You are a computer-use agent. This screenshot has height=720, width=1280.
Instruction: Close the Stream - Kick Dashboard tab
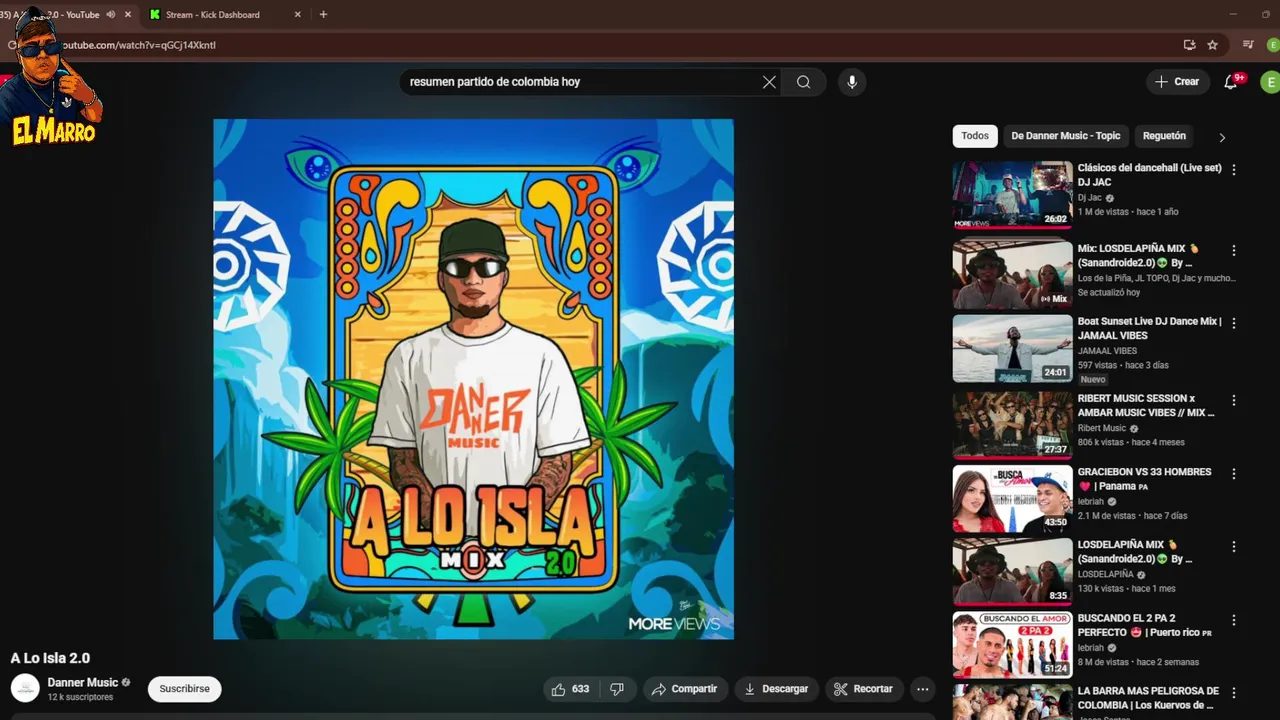298,15
